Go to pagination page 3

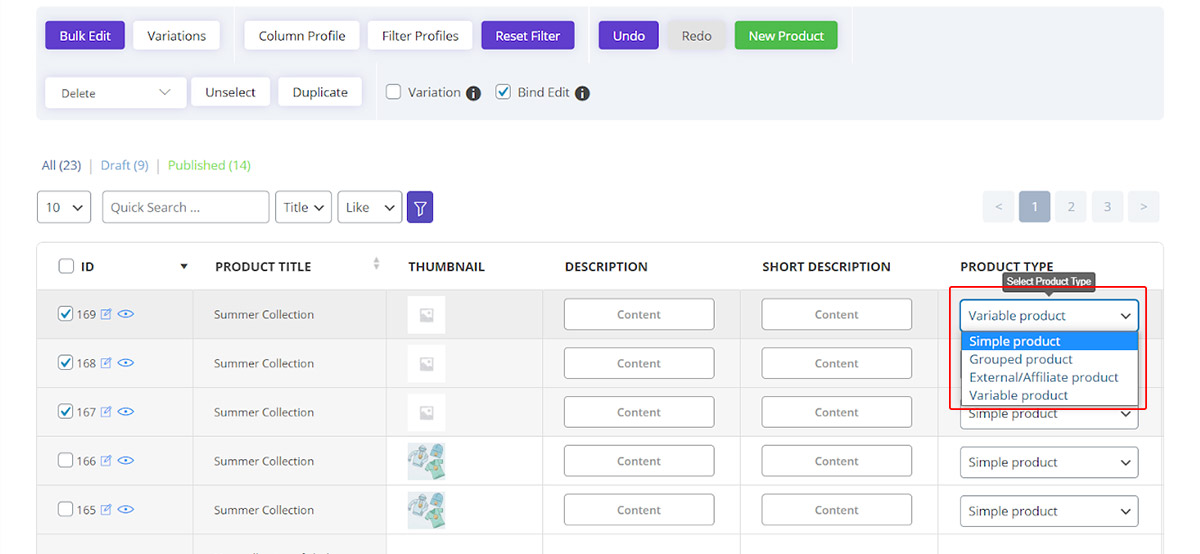click(1107, 207)
